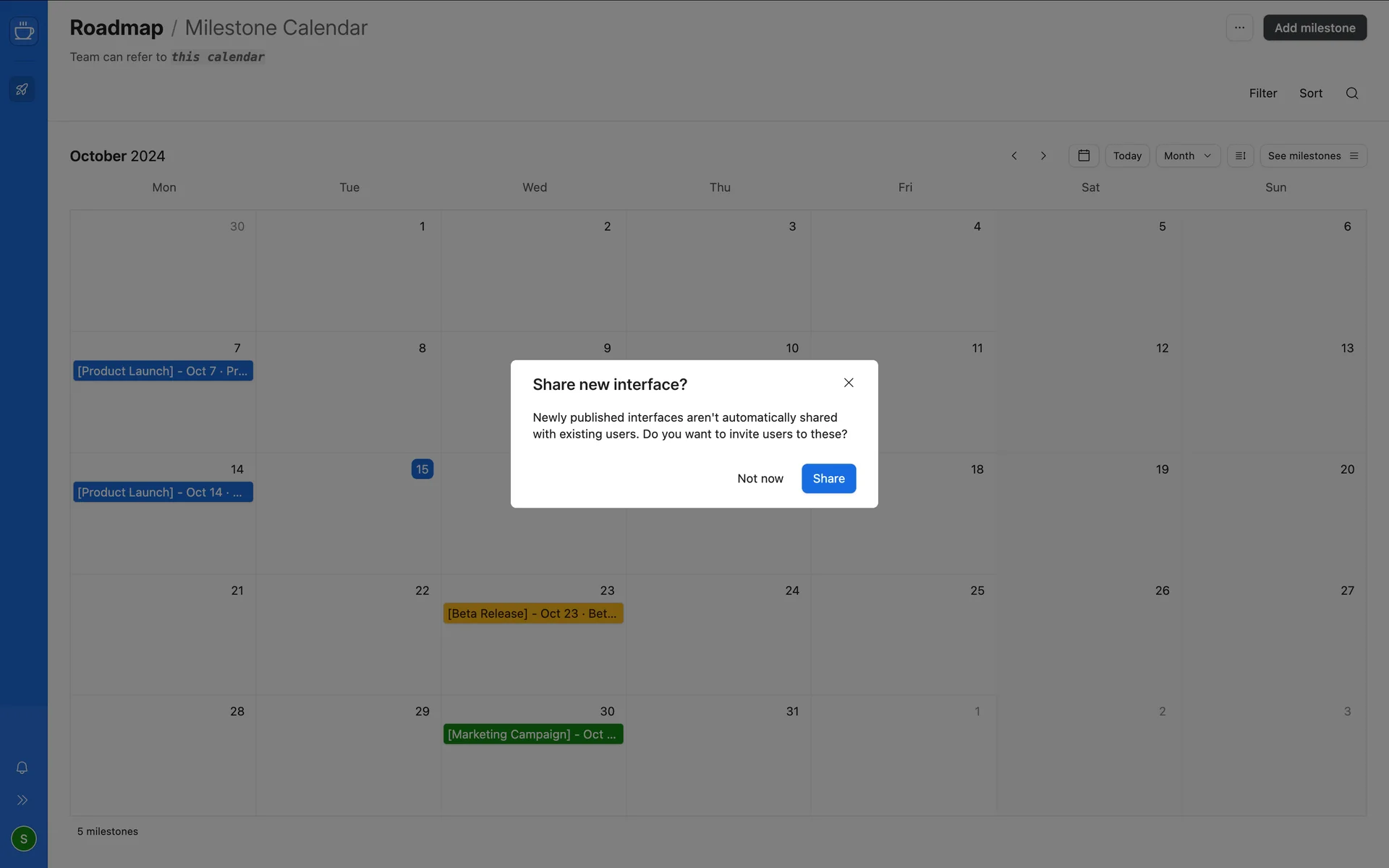Go to the previous month
This screenshot has width=1389, height=868.
pyautogui.click(x=1014, y=156)
